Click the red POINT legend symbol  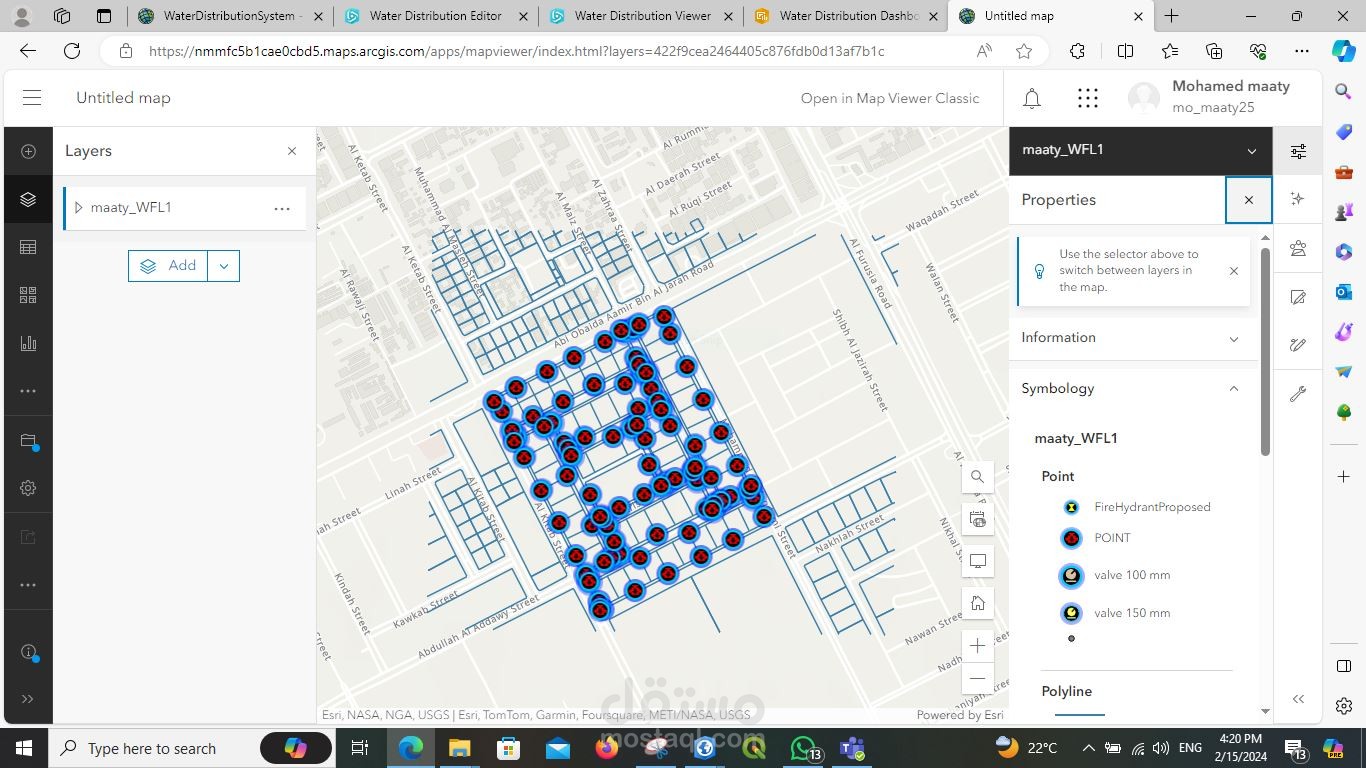click(x=1072, y=538)
